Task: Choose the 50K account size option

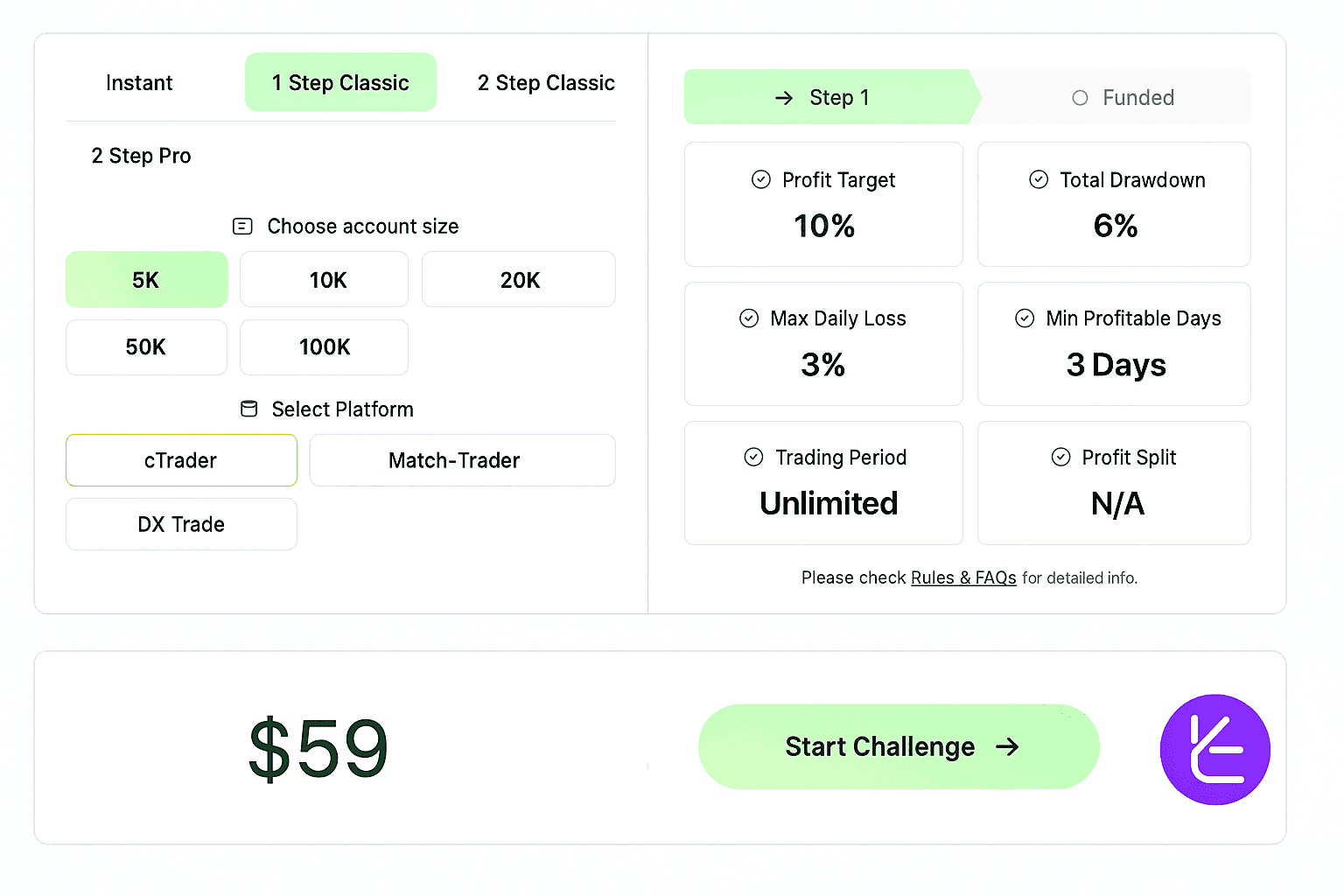Action: click(x=146, y=347)
